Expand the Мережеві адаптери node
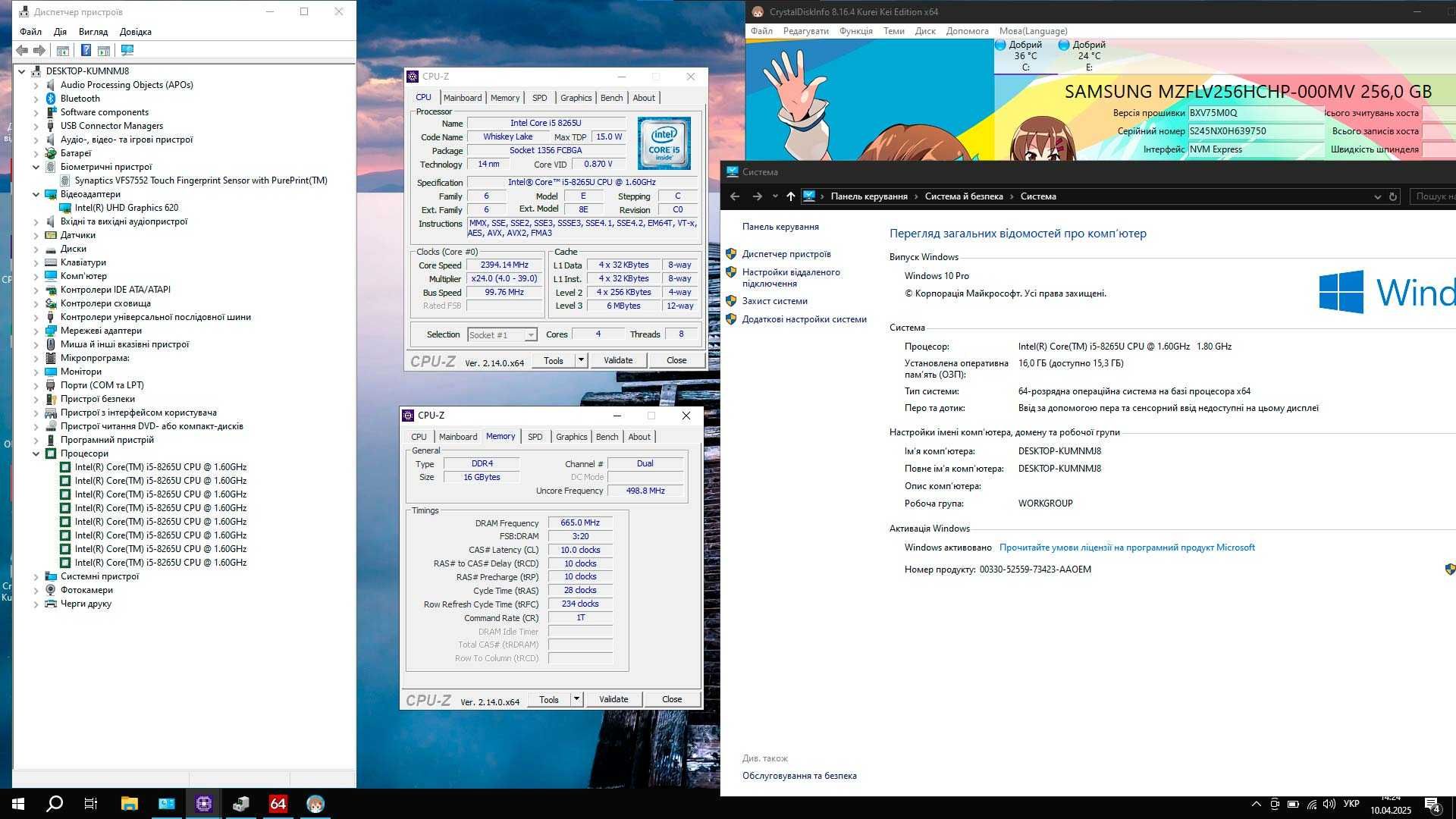1456x819 pixels. pos(36,331)
